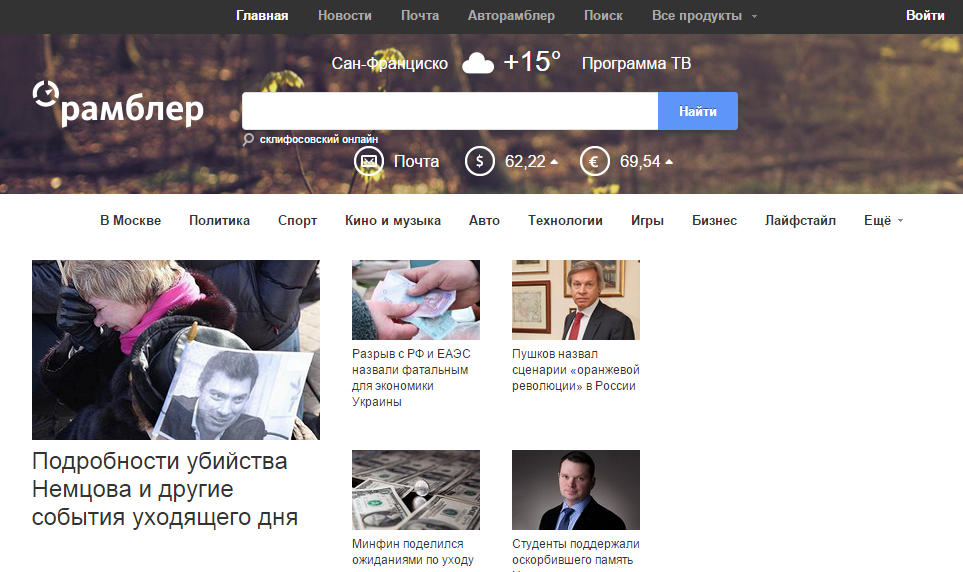The height and width of the screenshot is (572, 963).
Task: Open Почта in the top navigation bar
Action: tap(420, 16)
